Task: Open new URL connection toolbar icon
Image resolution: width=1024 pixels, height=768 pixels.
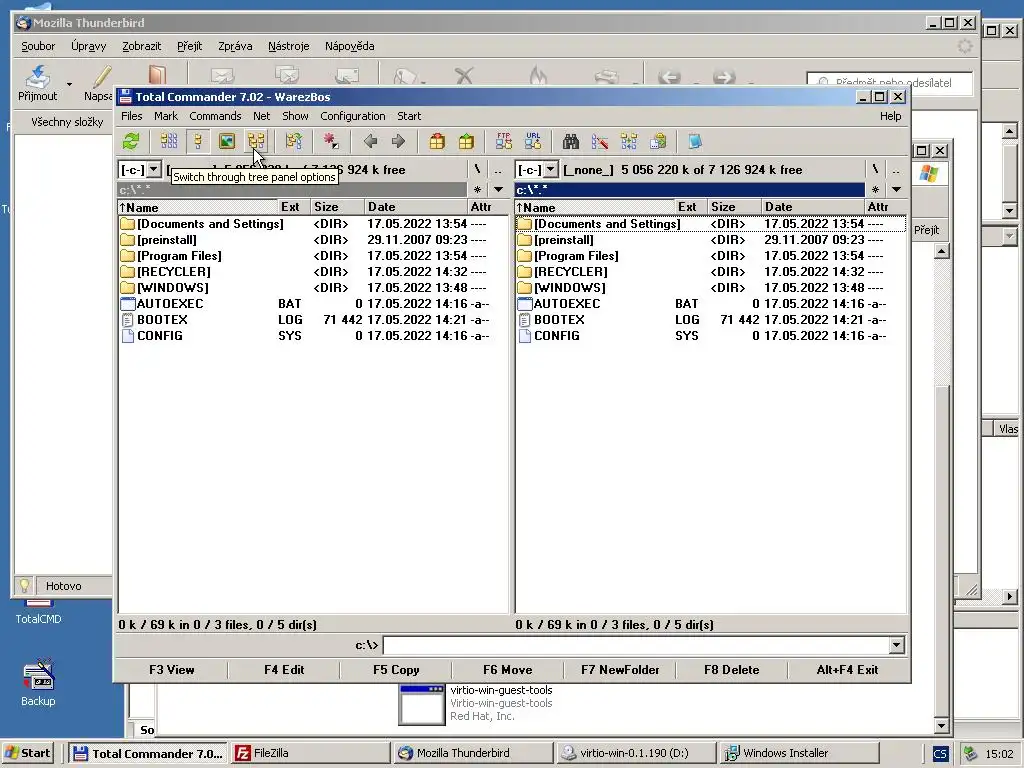Action: point(533,141)
